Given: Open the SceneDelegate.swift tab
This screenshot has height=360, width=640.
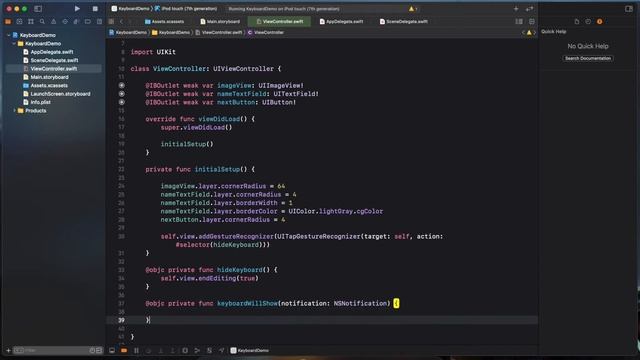Looking at the screenshot, I should pos(404,21).
